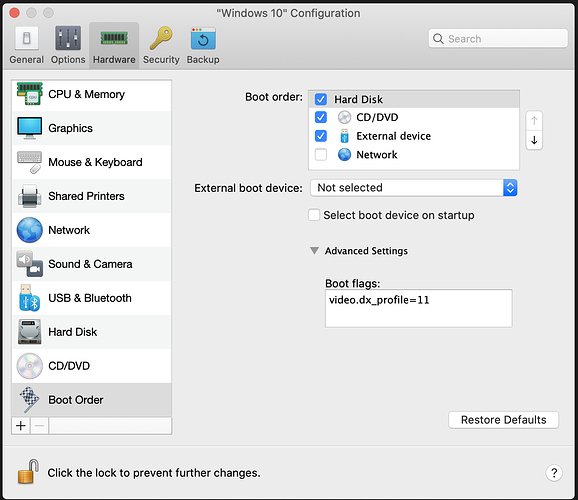This screenshot has width=578, height=500.
Task: Select USB & Bluetooth label
Action: [90, 298]
